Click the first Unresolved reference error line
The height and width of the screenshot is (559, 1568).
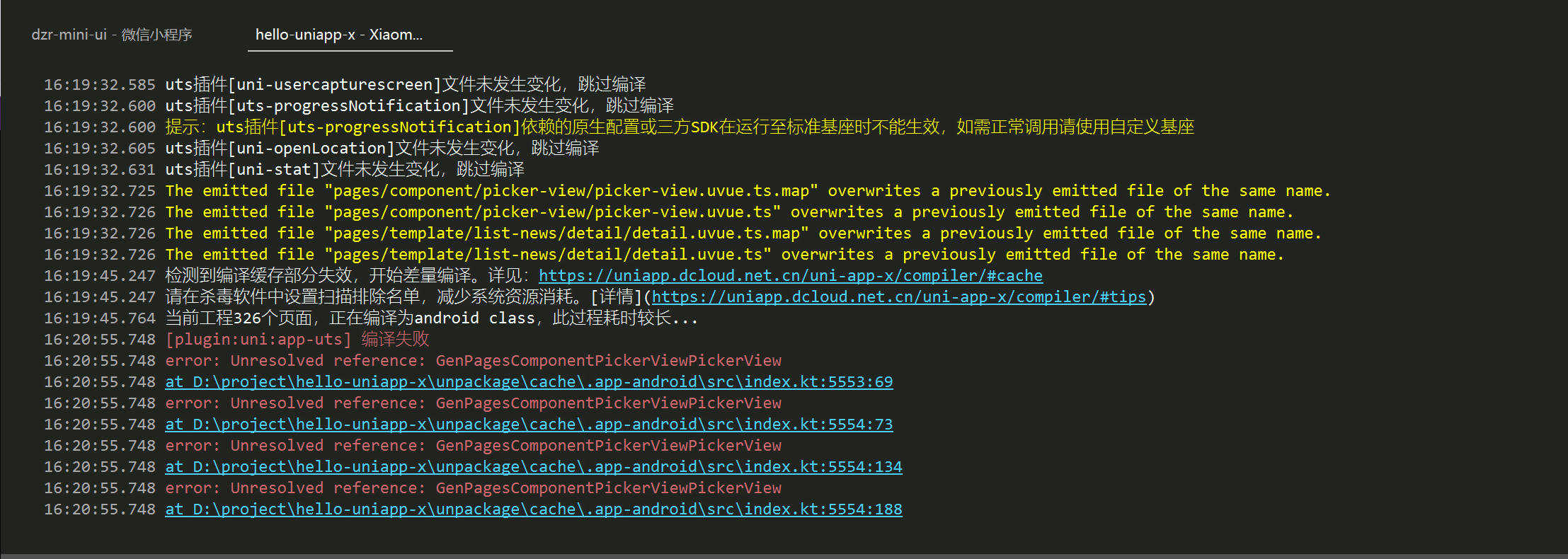coord(474,361)
